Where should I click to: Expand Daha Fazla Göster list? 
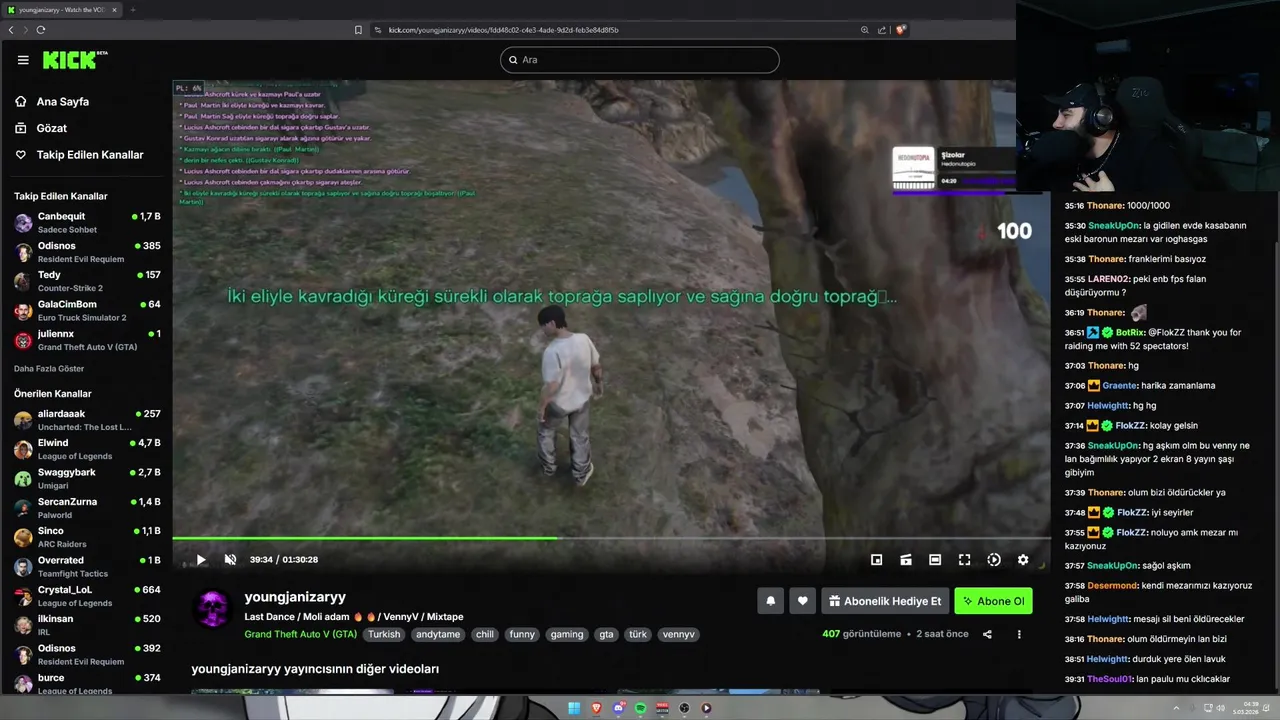pos(49,369)
